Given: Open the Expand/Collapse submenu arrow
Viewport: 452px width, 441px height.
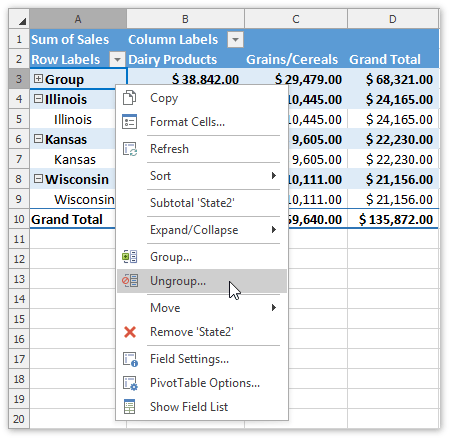Looking at the screenshot, I should click(274, 230).
